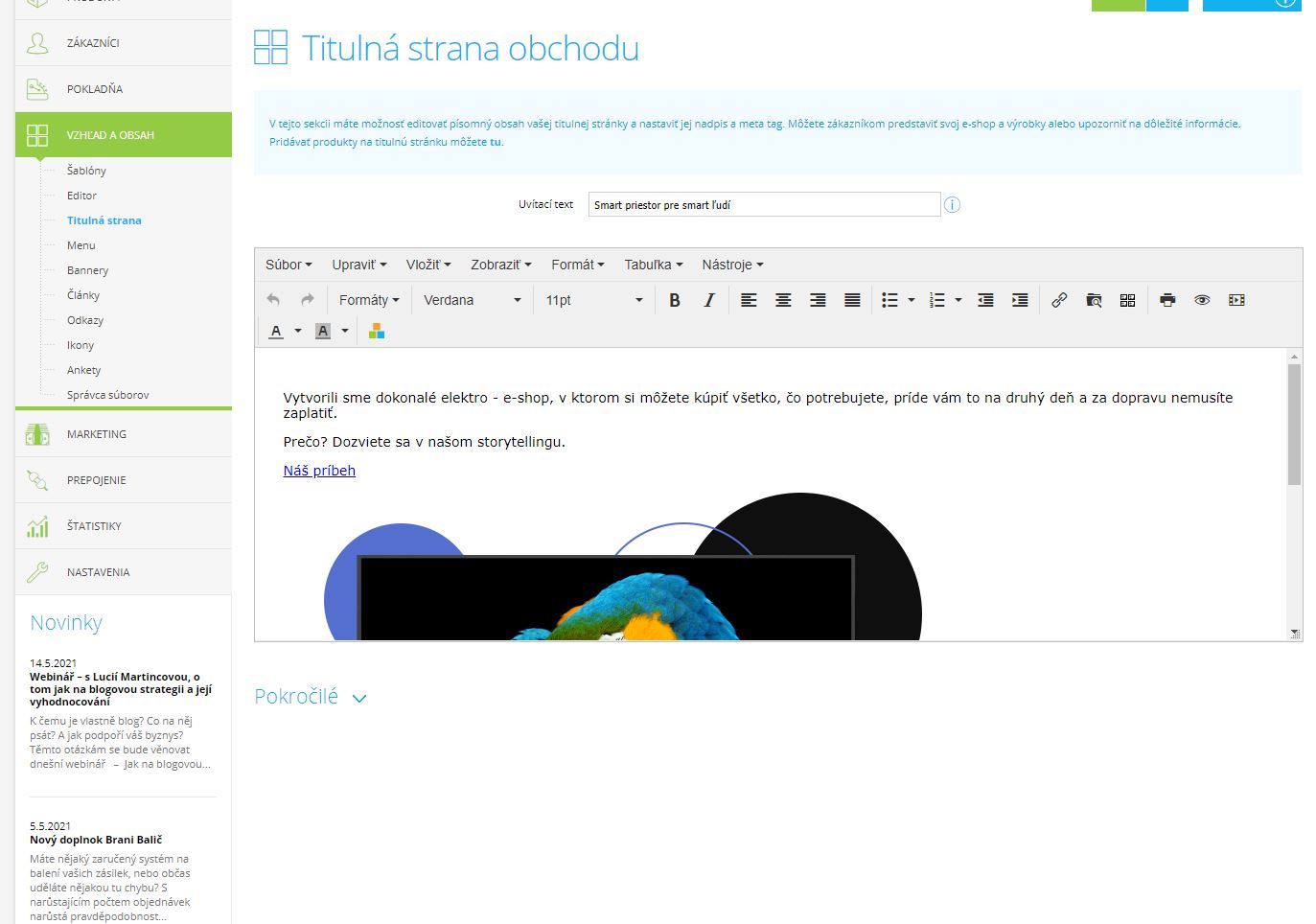
Task: Open the Formáty dropdown
Action: pyautogui.click(x=369, y=300)
